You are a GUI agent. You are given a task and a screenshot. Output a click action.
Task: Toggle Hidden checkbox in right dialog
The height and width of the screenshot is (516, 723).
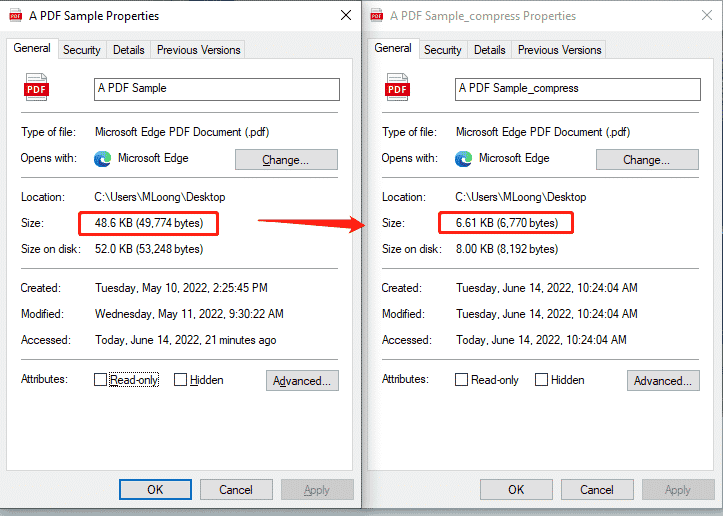pyautogui.click(x=542, y=380)
